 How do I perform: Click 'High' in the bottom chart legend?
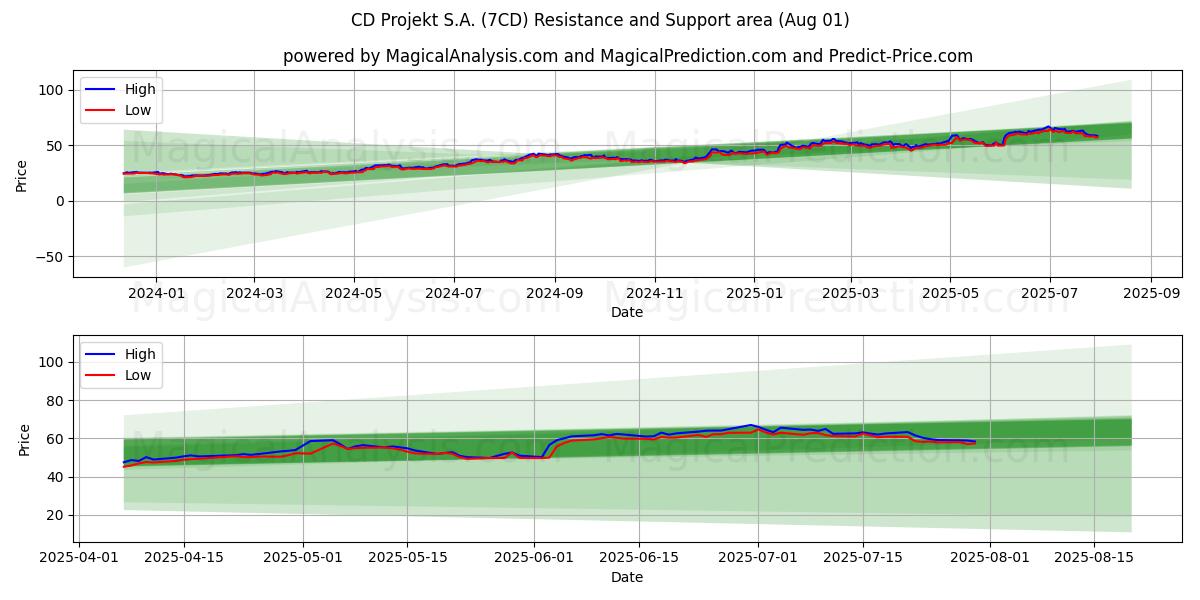click(x=140, y=354)
